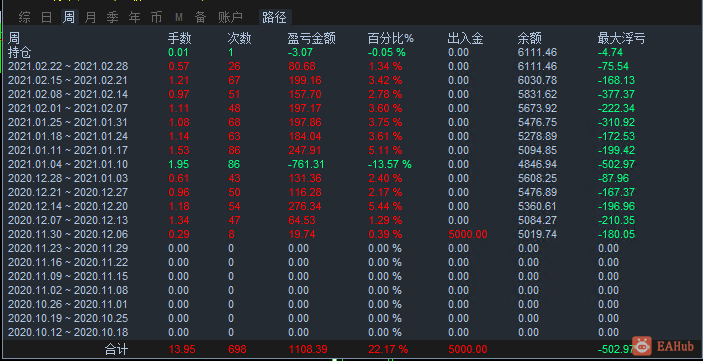Select the 持仓 position row label

tap(20, 52)
